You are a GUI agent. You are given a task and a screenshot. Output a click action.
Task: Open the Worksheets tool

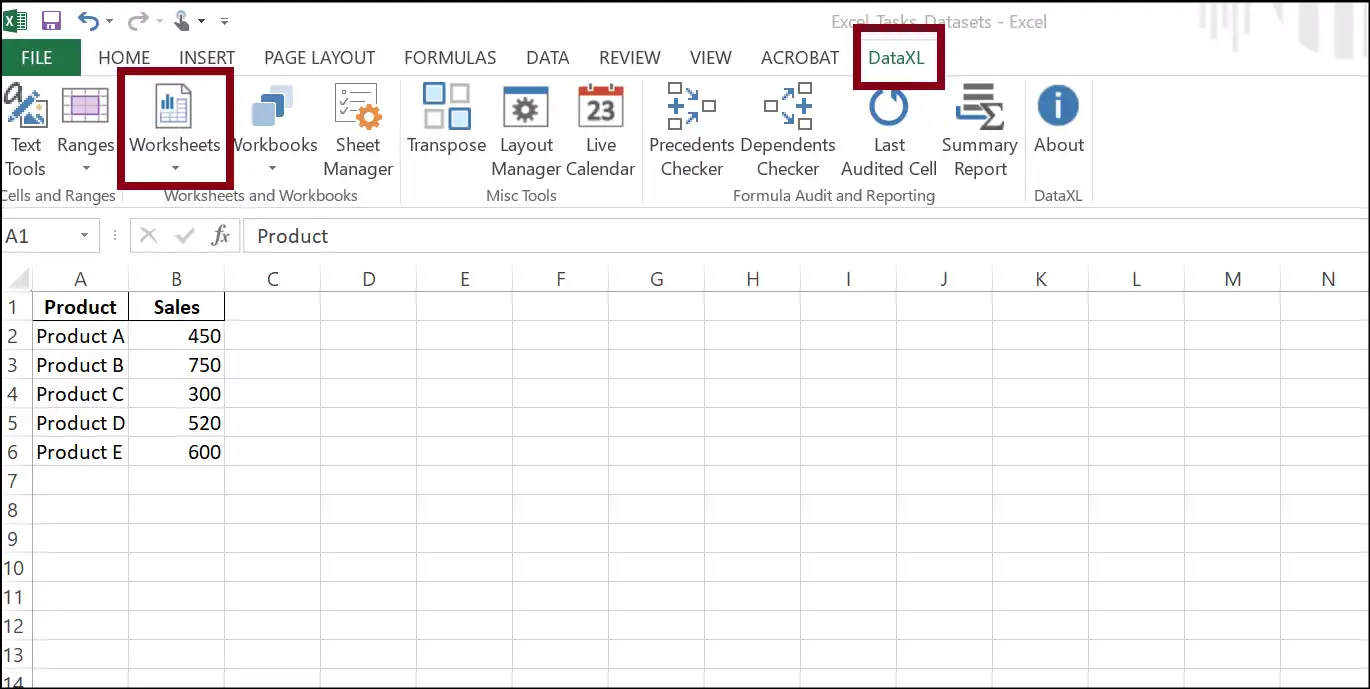click(x=175, y=131)
